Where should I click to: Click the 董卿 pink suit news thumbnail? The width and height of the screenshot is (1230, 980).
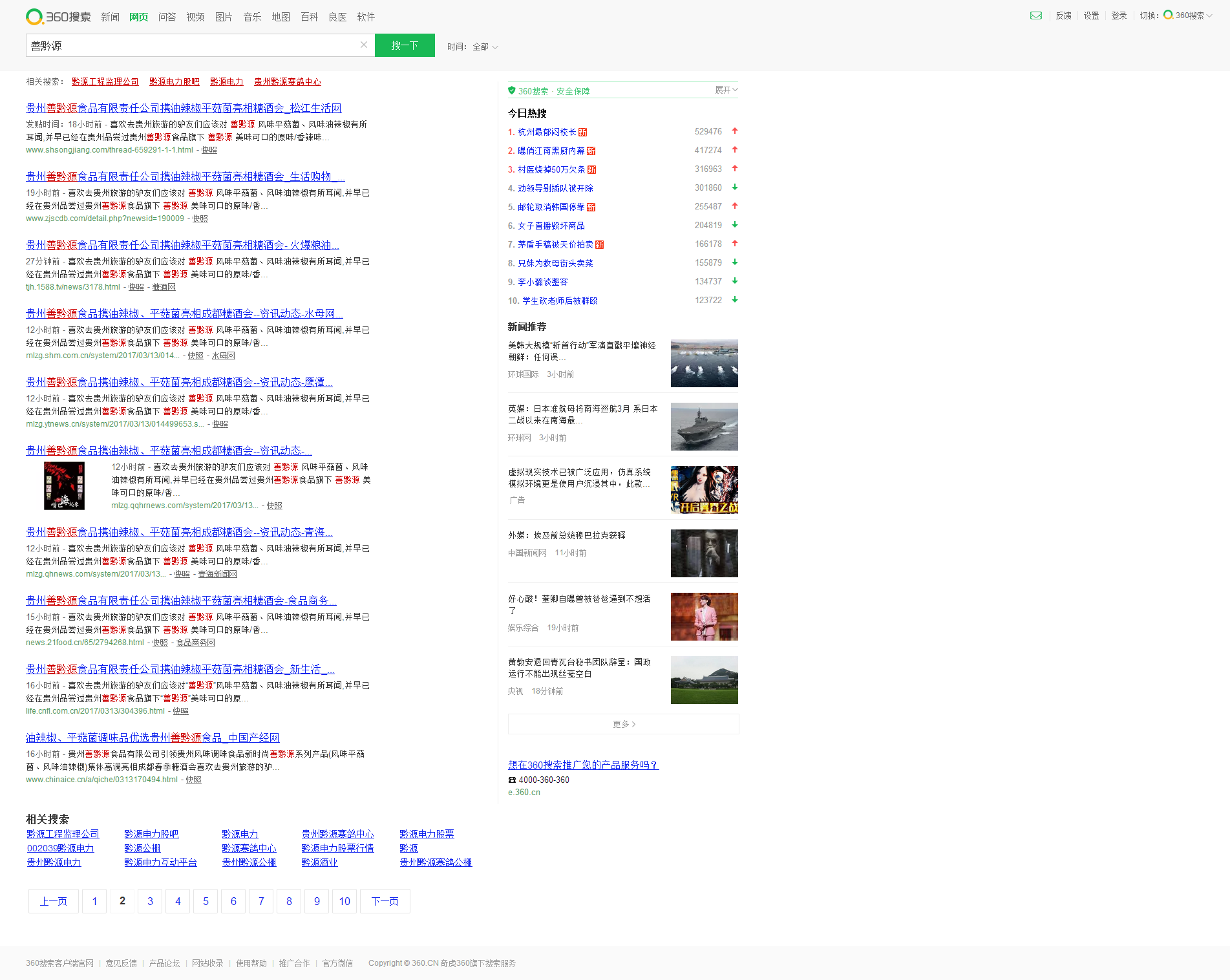(x=704, y=617)
